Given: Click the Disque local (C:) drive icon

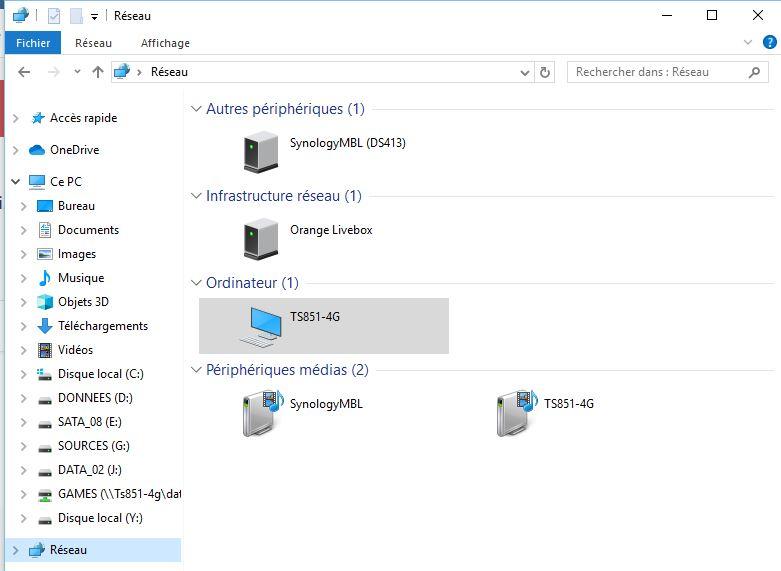Looking at the screenshot, I should [45, 374].
